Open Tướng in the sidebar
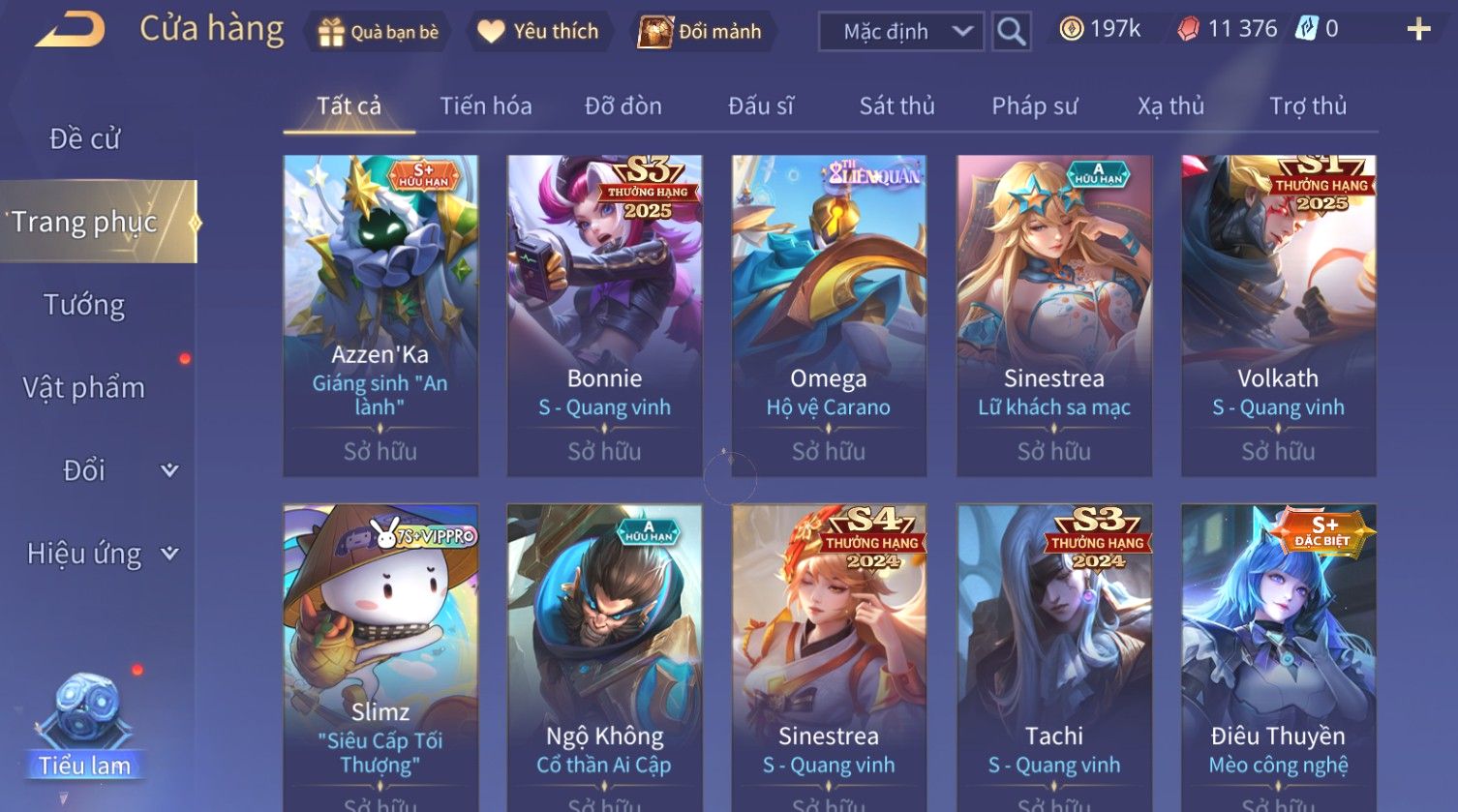1458x812 pixels. pos(84,305)
